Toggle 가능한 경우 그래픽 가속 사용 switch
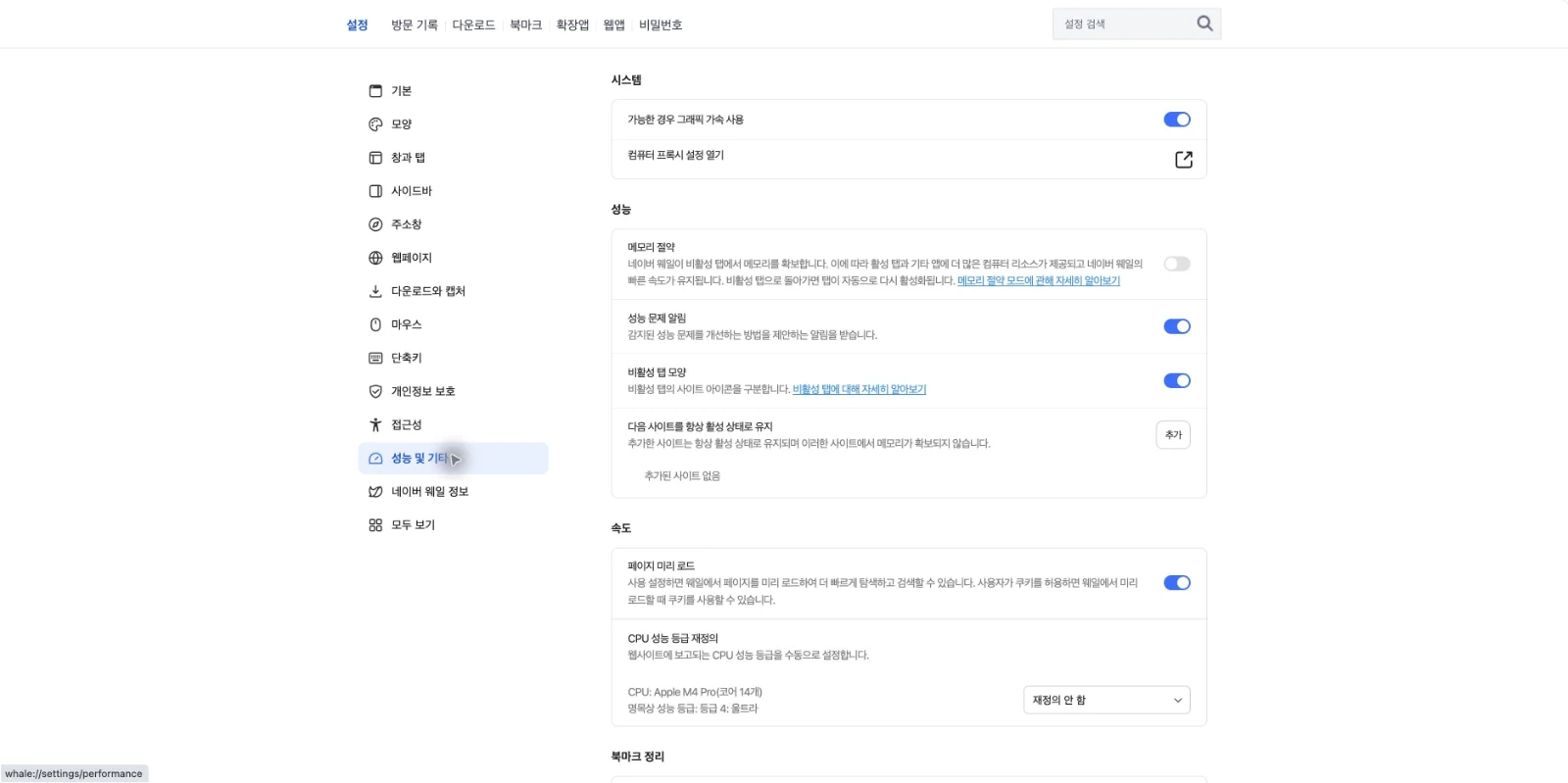The height and width of the screenshot is (783, 1568). point(1177,120)
